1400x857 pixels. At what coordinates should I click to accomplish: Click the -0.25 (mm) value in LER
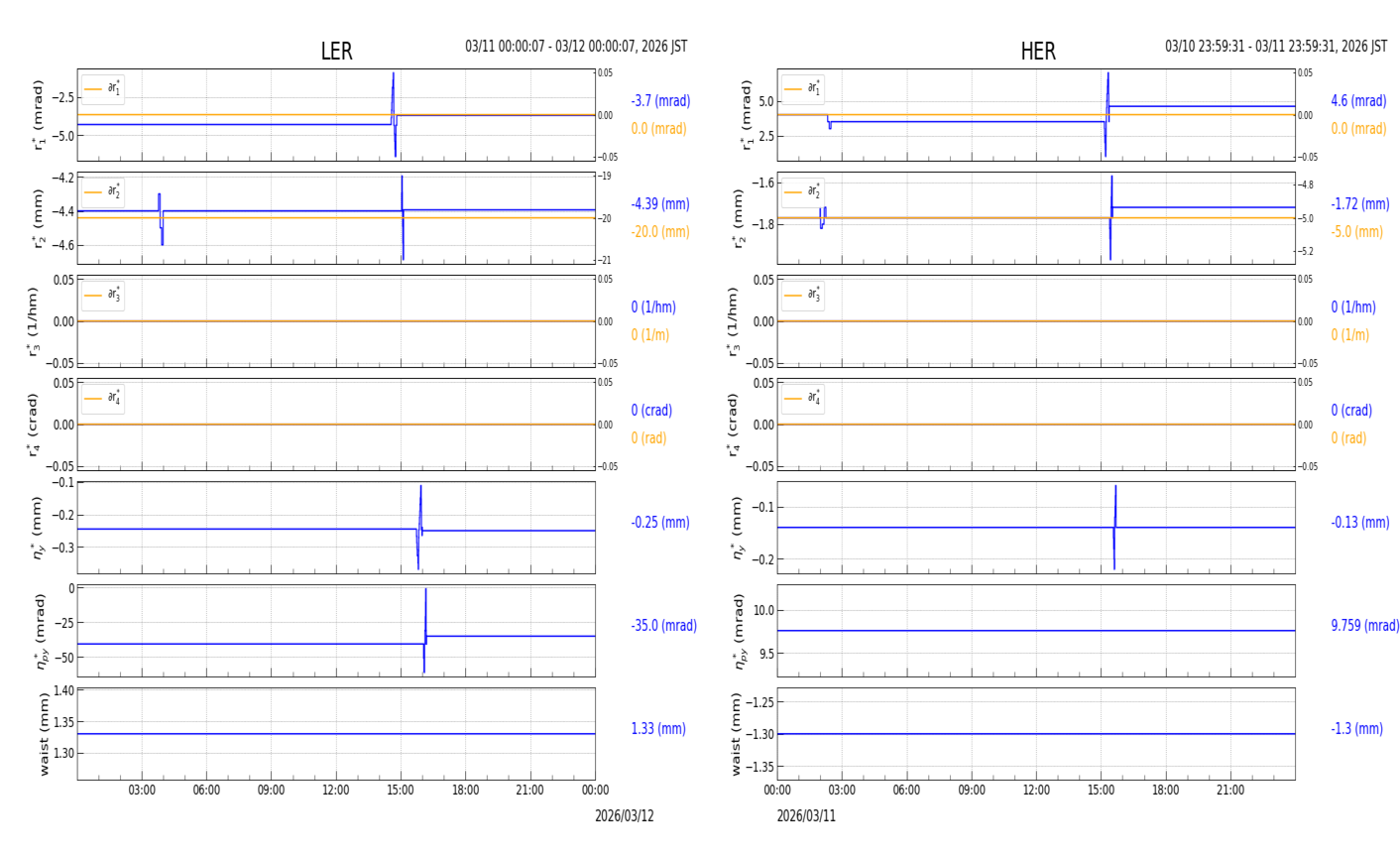[x=660, y=523]
